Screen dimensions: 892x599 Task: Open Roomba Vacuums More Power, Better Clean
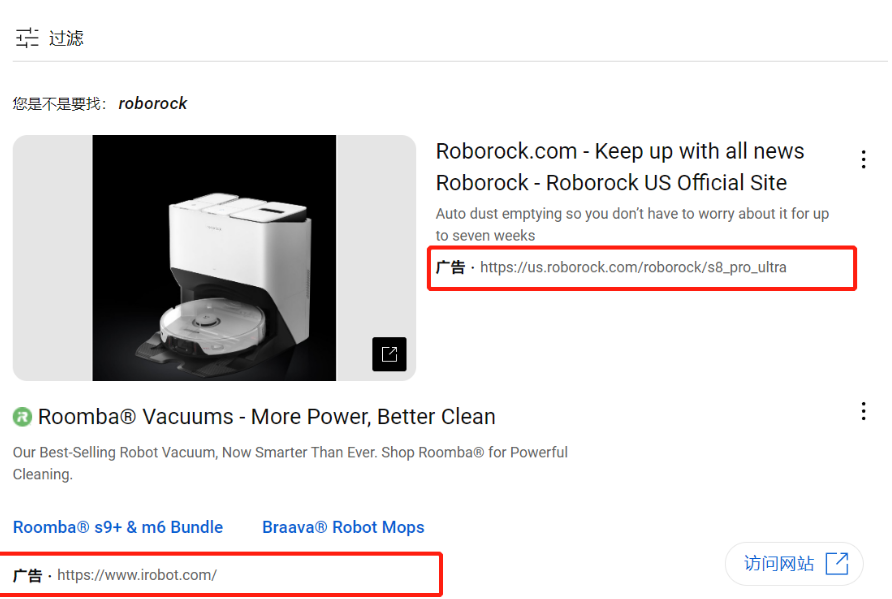click(x=266, y=417)
